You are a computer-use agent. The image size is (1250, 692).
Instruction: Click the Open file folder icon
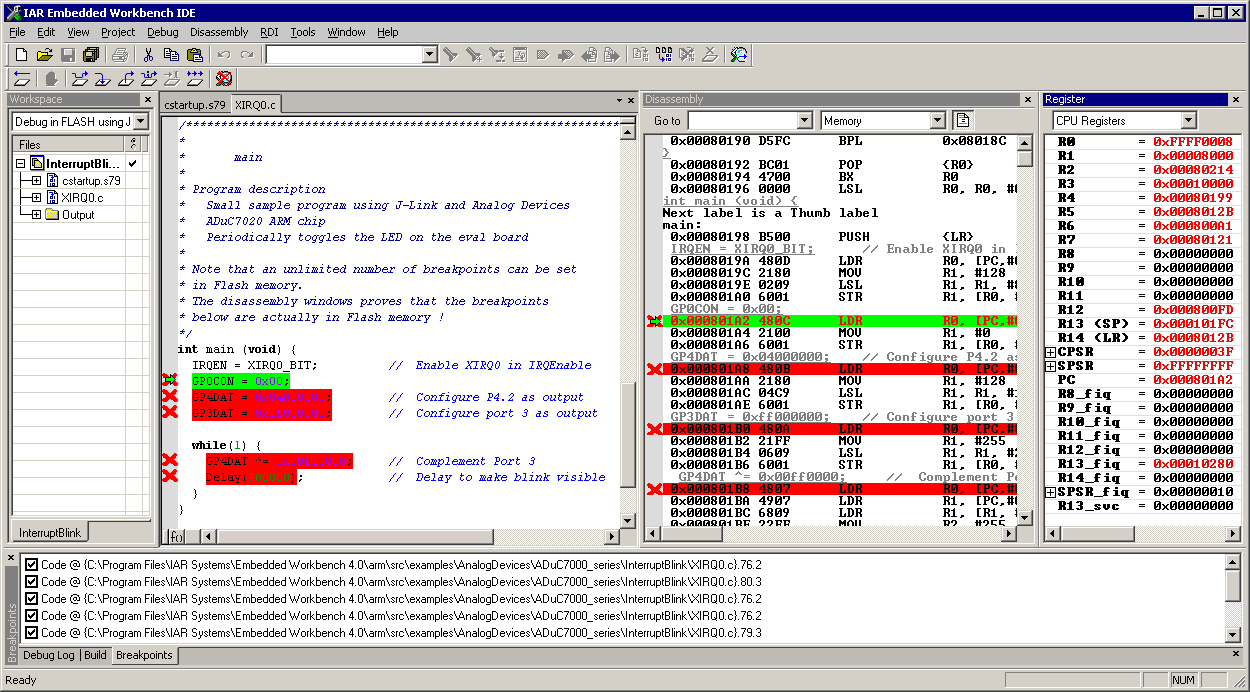tap(44, 54)
